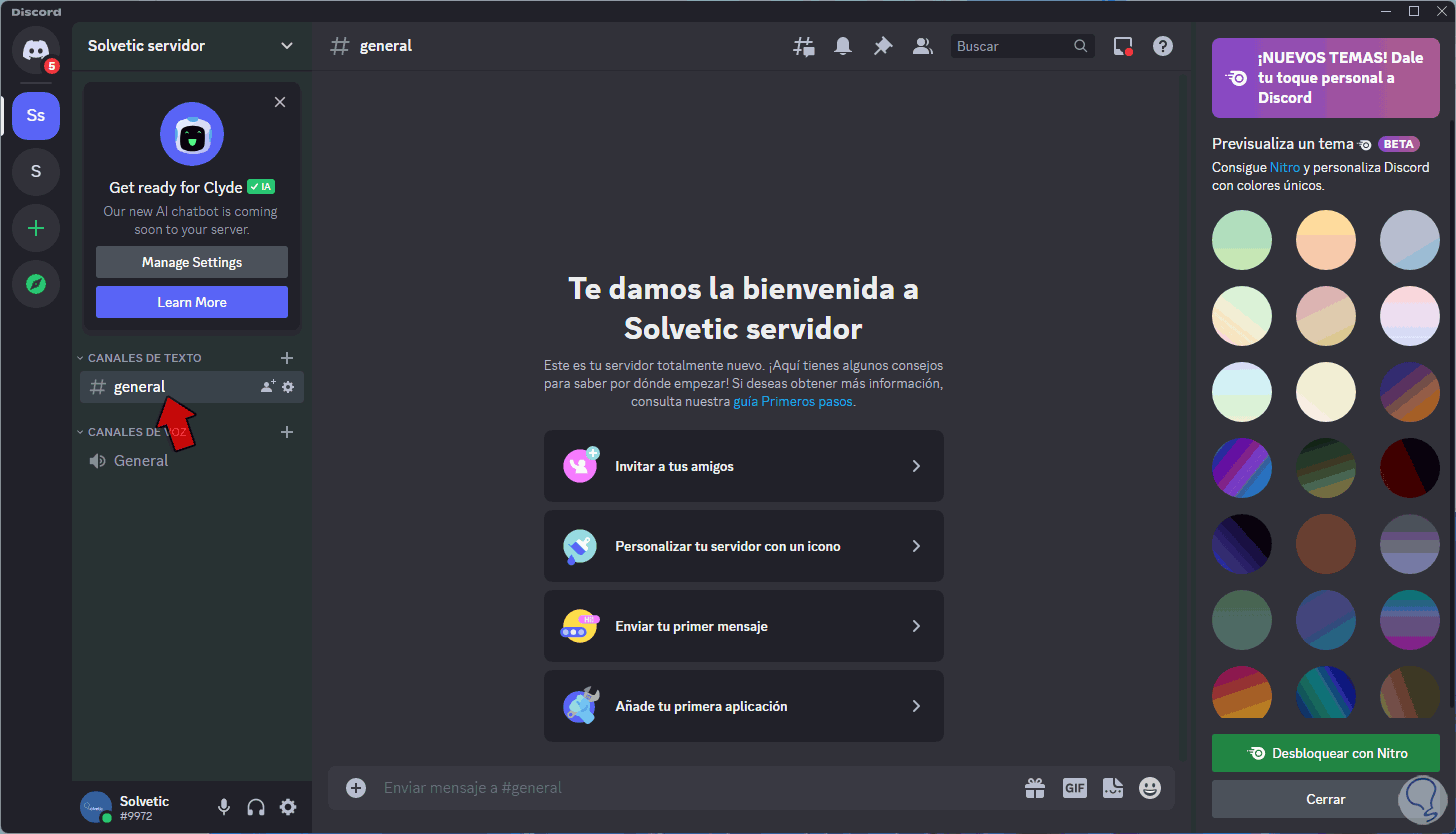Open user settings gear icon
Viewport: 1456px width, 834px height.
288,807
